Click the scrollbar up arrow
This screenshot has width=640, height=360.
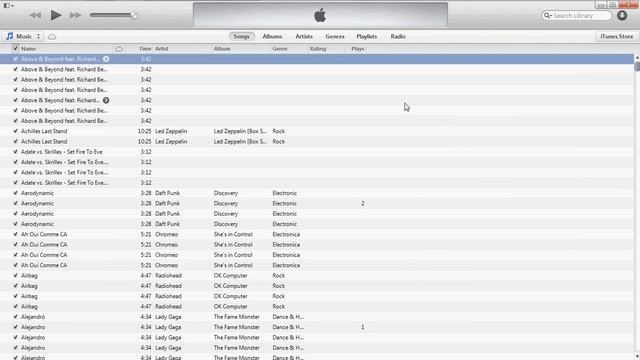pos(637,57)
